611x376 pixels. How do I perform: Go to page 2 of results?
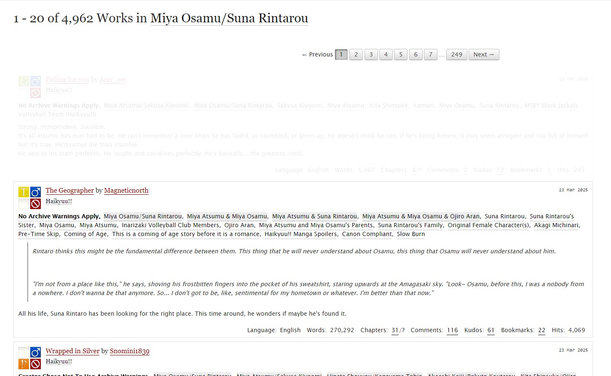(x=356, y=55)
